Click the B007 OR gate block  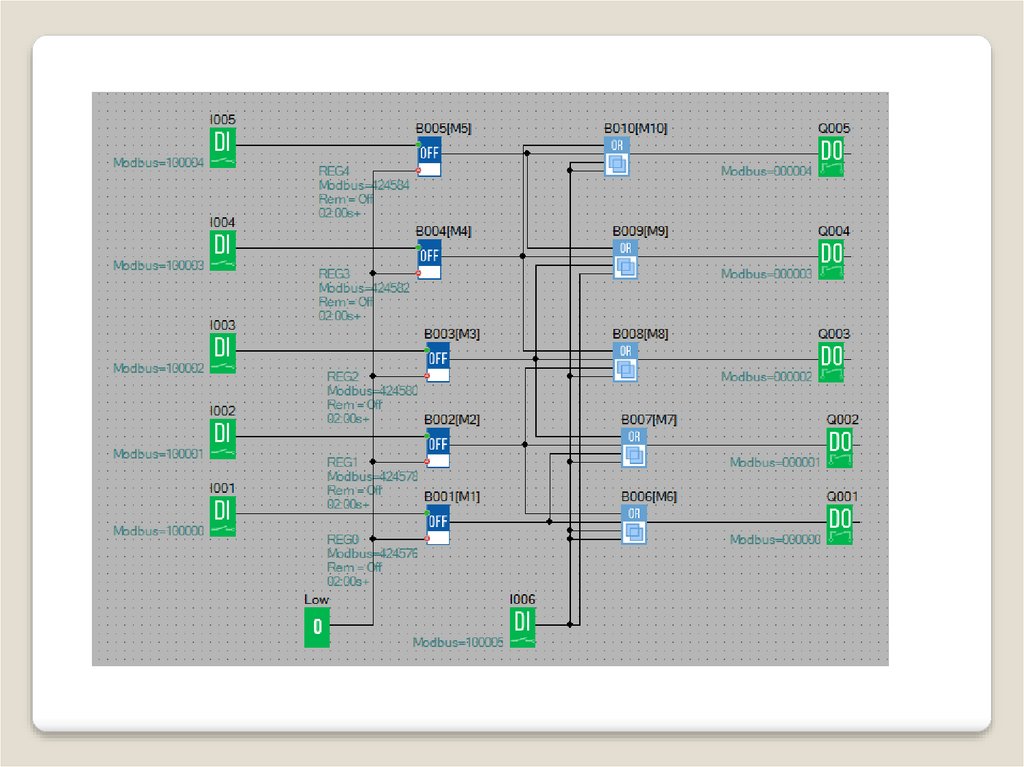point(633,448)
